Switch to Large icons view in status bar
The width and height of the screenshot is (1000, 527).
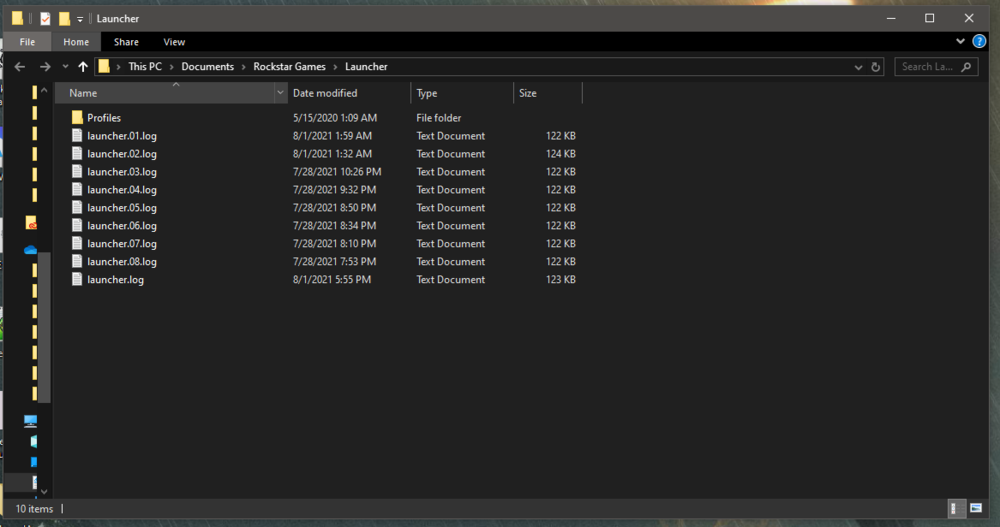(x=976, y=508)
